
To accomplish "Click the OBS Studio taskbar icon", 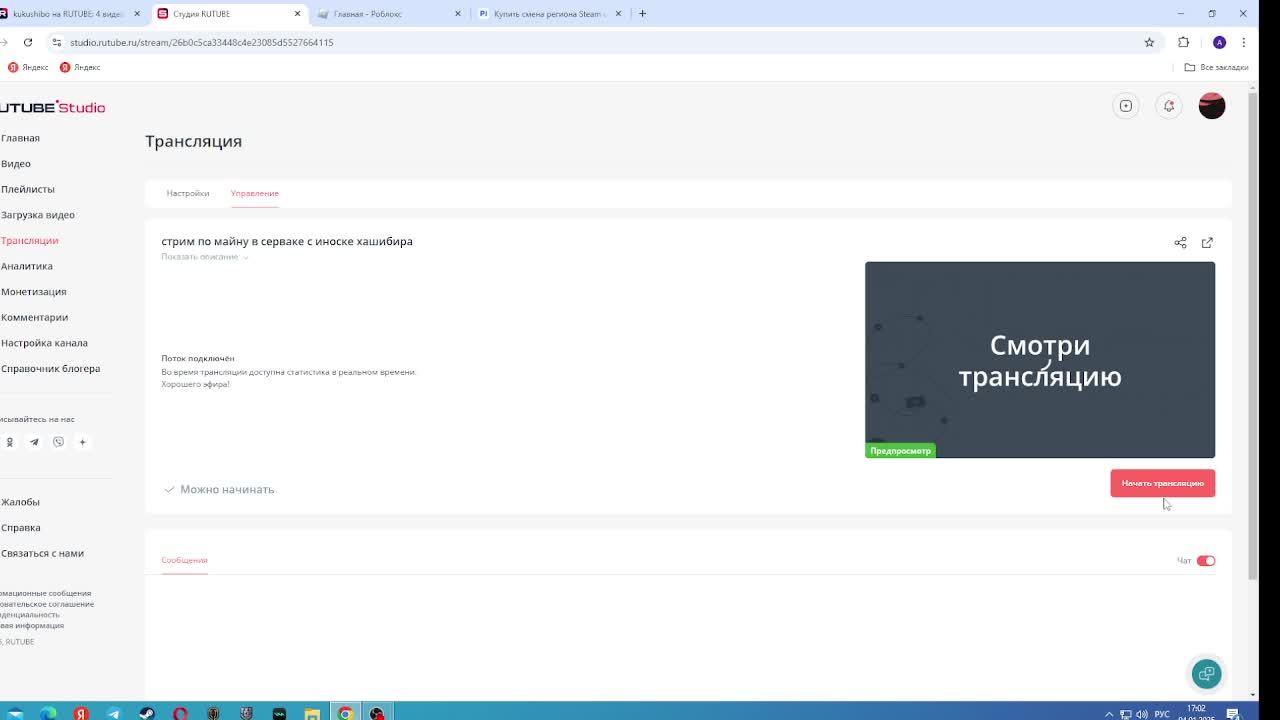I will (377, 713).
